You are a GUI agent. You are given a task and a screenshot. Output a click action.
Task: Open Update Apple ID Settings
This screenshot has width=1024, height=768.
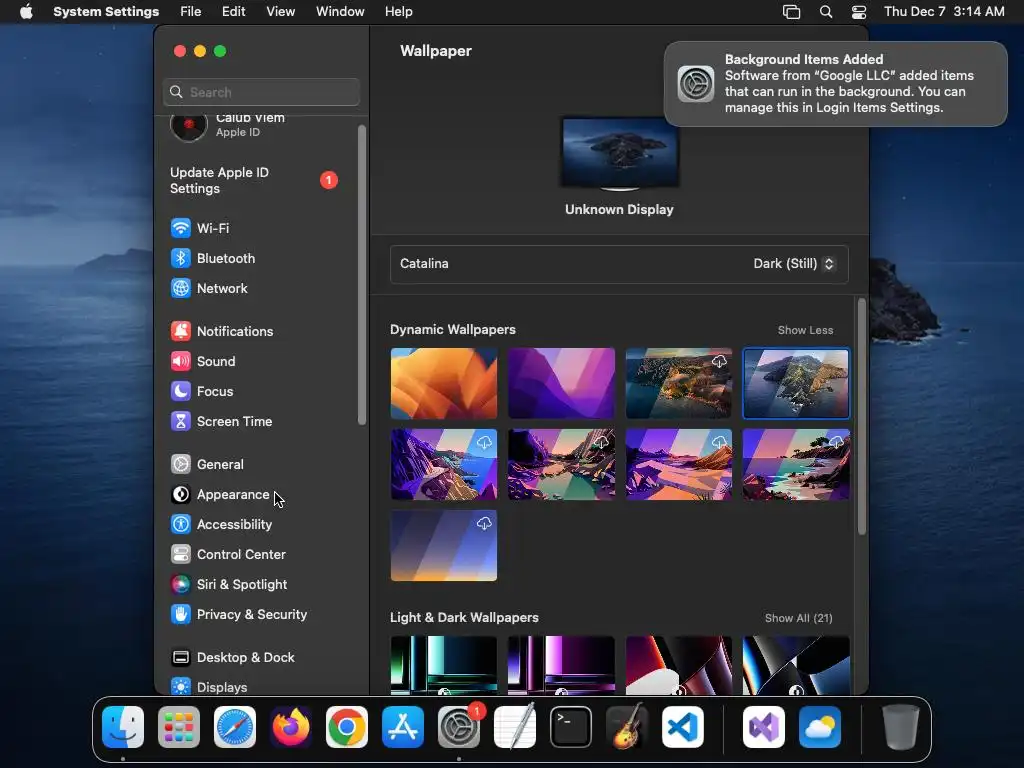254,180
